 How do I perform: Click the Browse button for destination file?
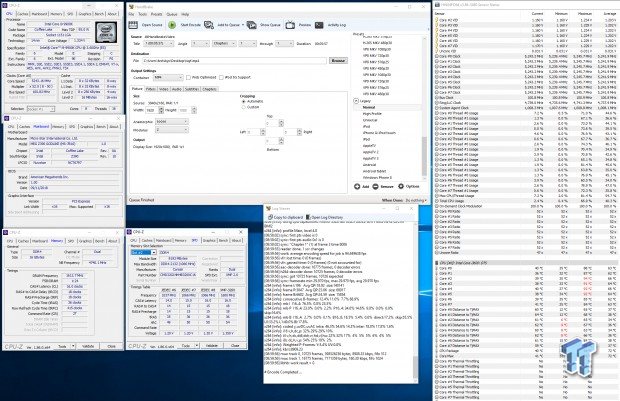point(338,61)
